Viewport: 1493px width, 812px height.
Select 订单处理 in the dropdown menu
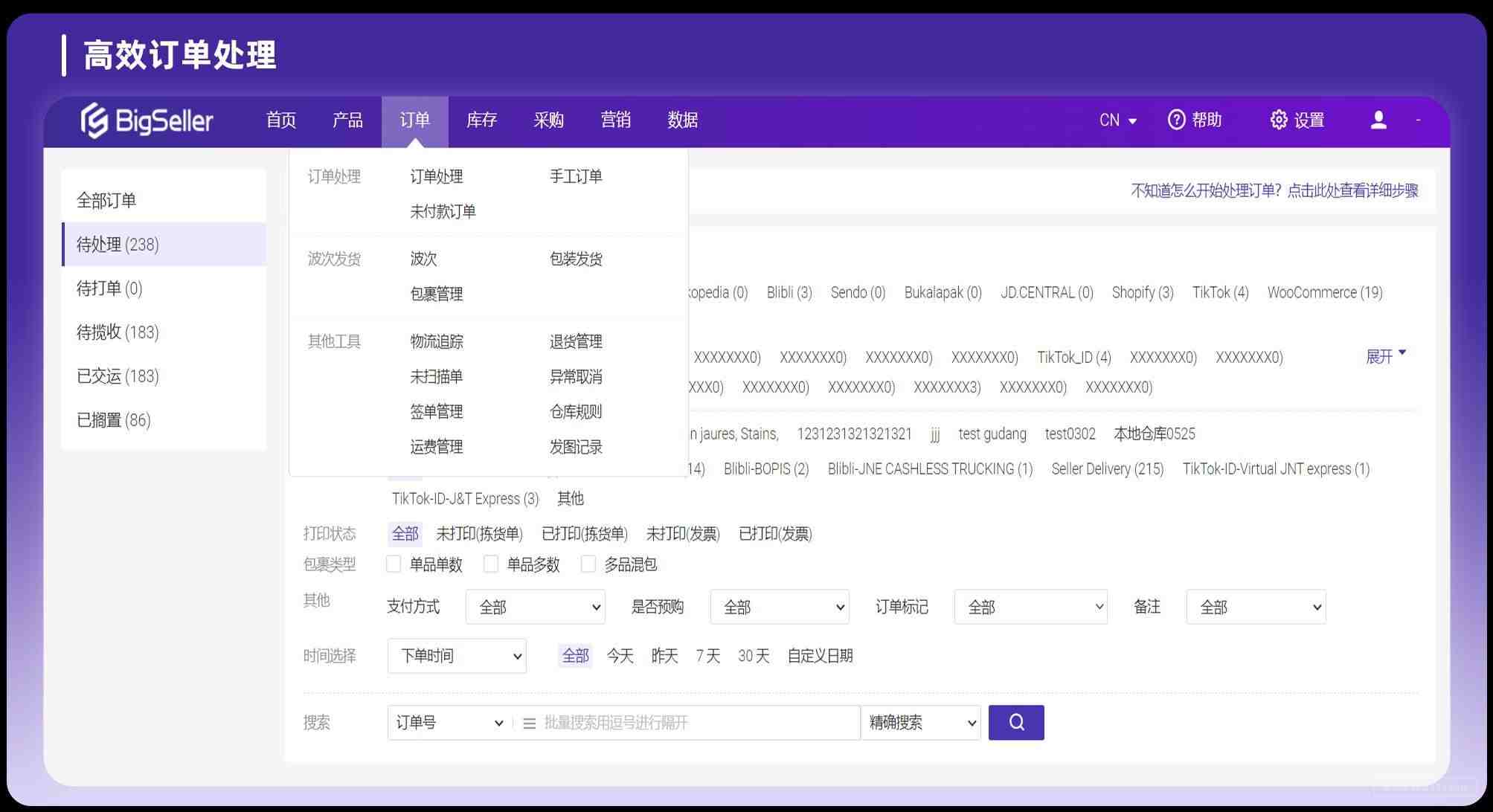(x=437, y=176)
